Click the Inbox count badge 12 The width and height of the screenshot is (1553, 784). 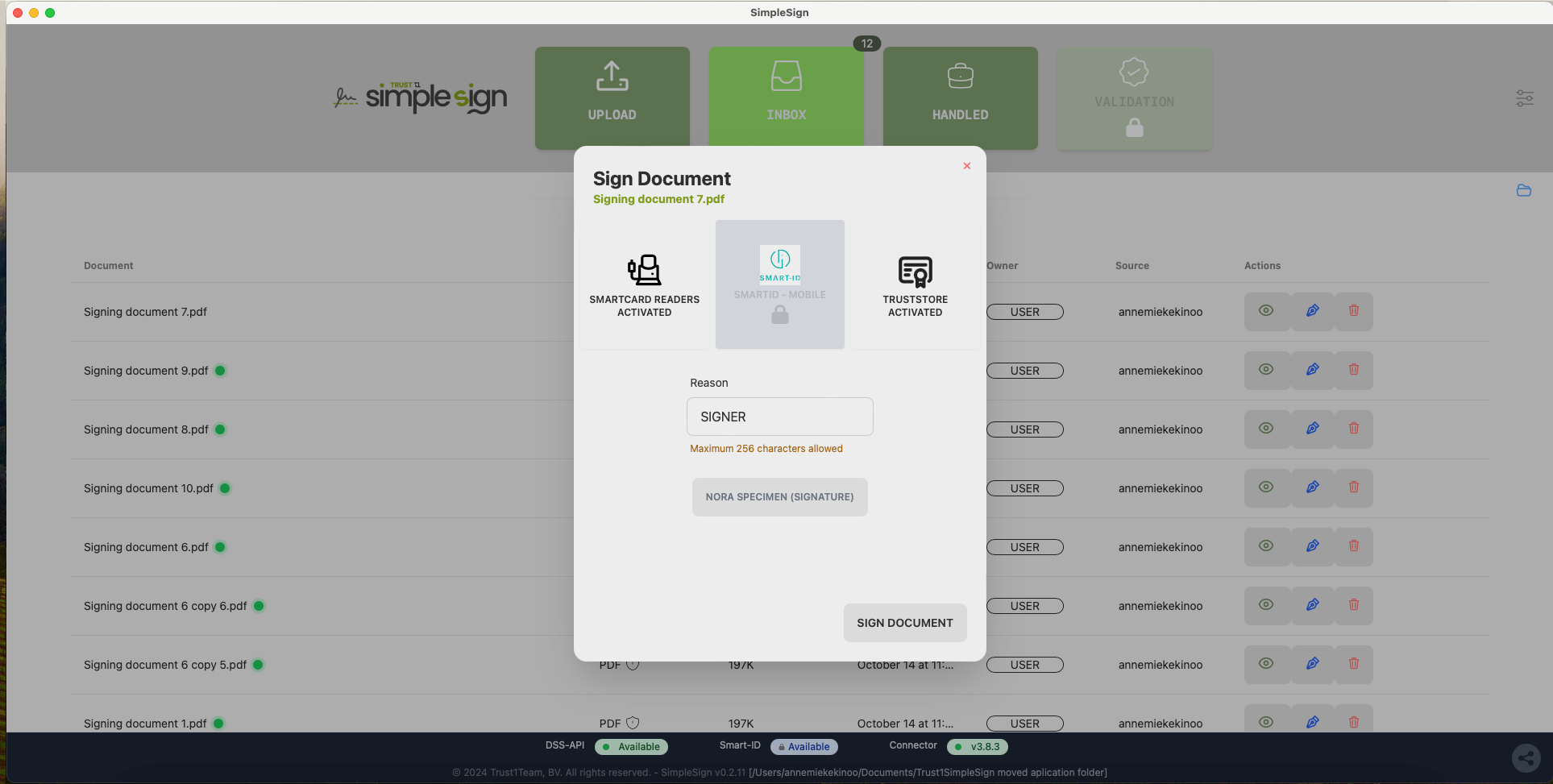(x=866, y=44)
